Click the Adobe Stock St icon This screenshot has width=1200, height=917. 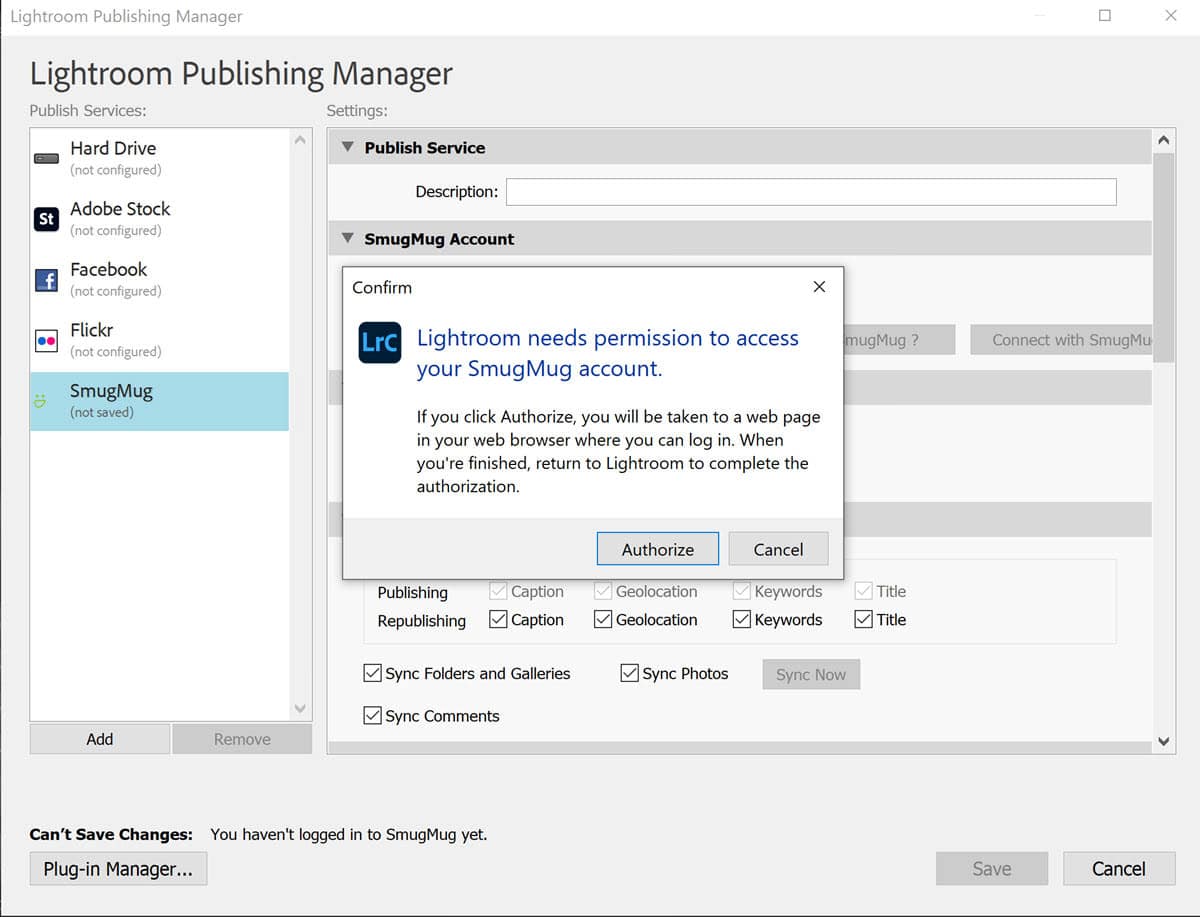coord(47,219)
